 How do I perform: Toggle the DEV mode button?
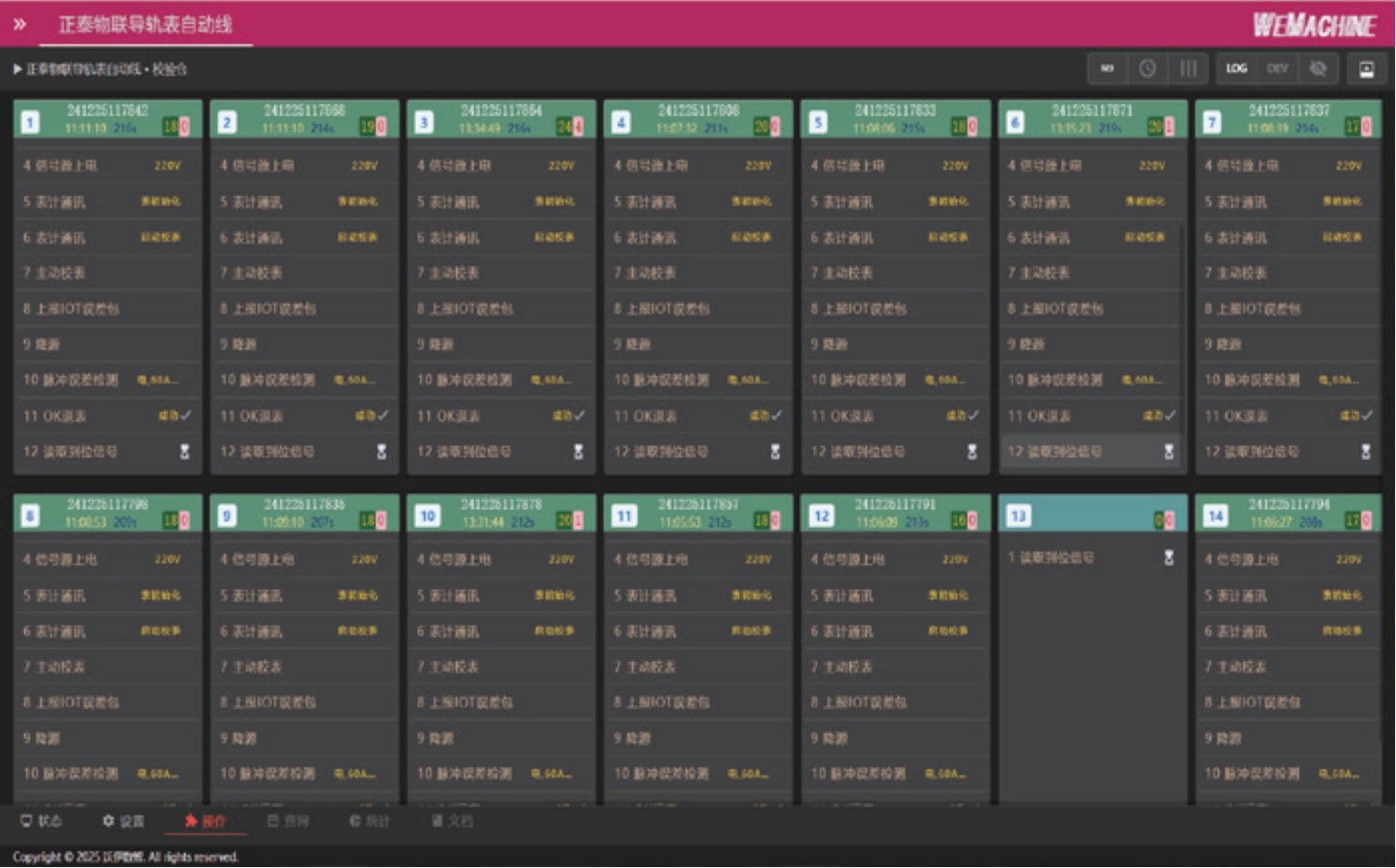1277,69
